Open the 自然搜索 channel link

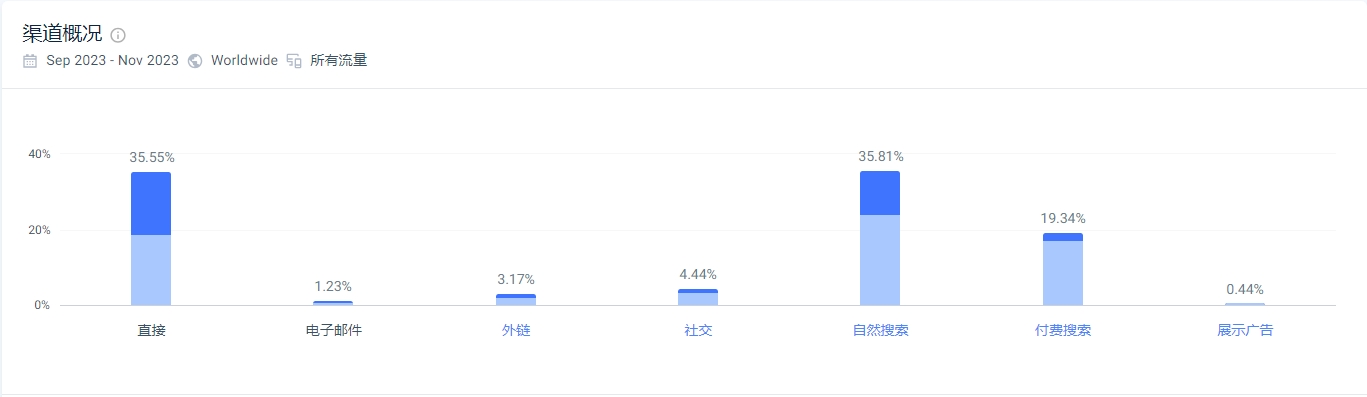880,330
